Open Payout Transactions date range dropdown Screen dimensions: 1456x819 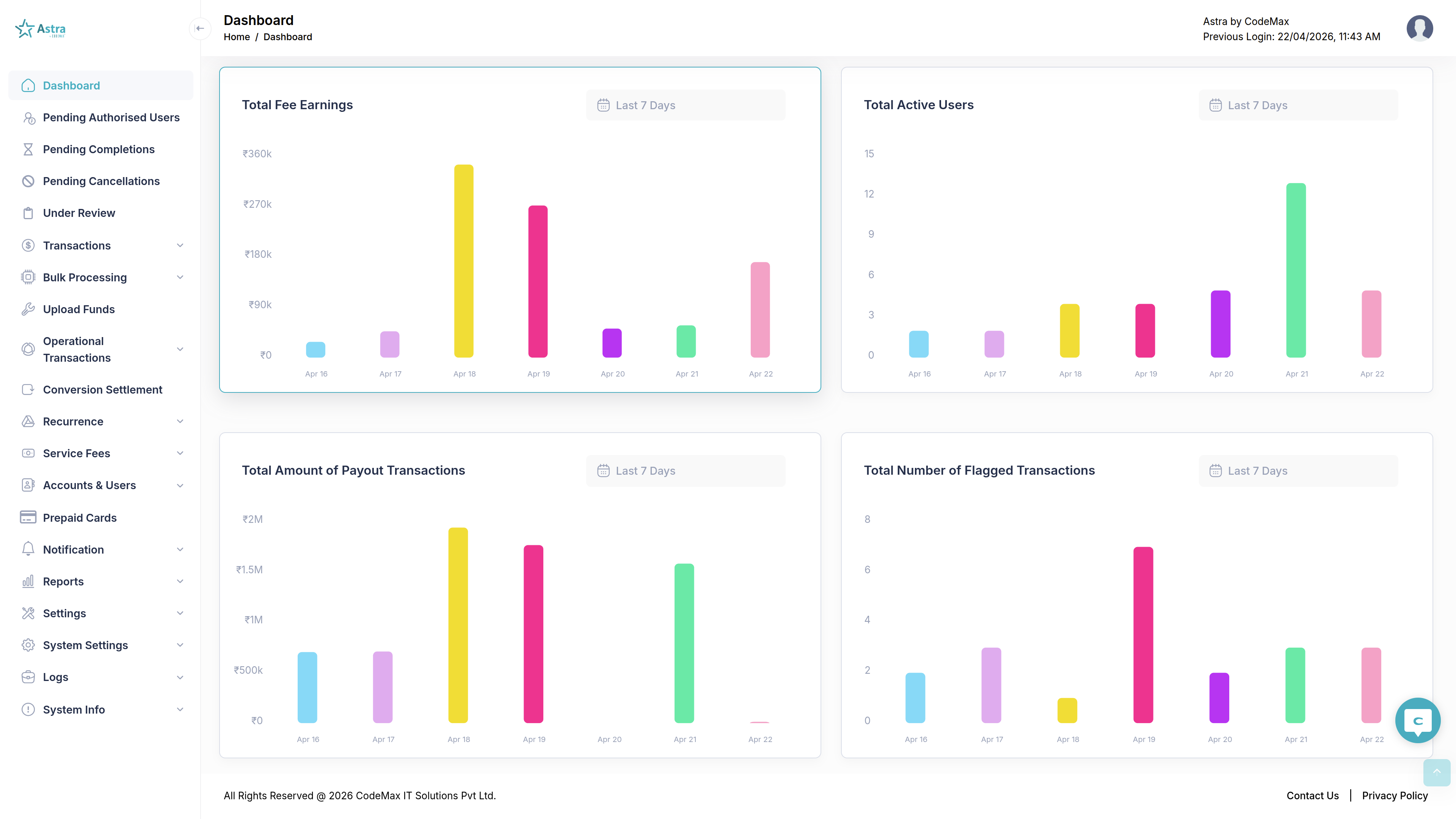[x=686, y=471]
